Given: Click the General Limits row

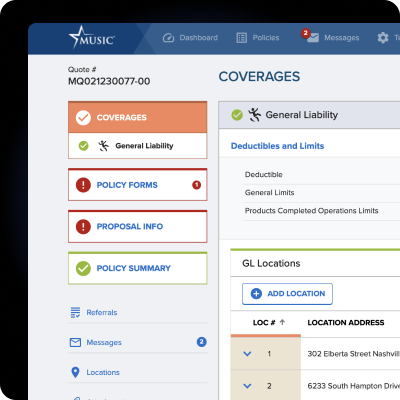Looking at the screenshot, I should point(322,193).
